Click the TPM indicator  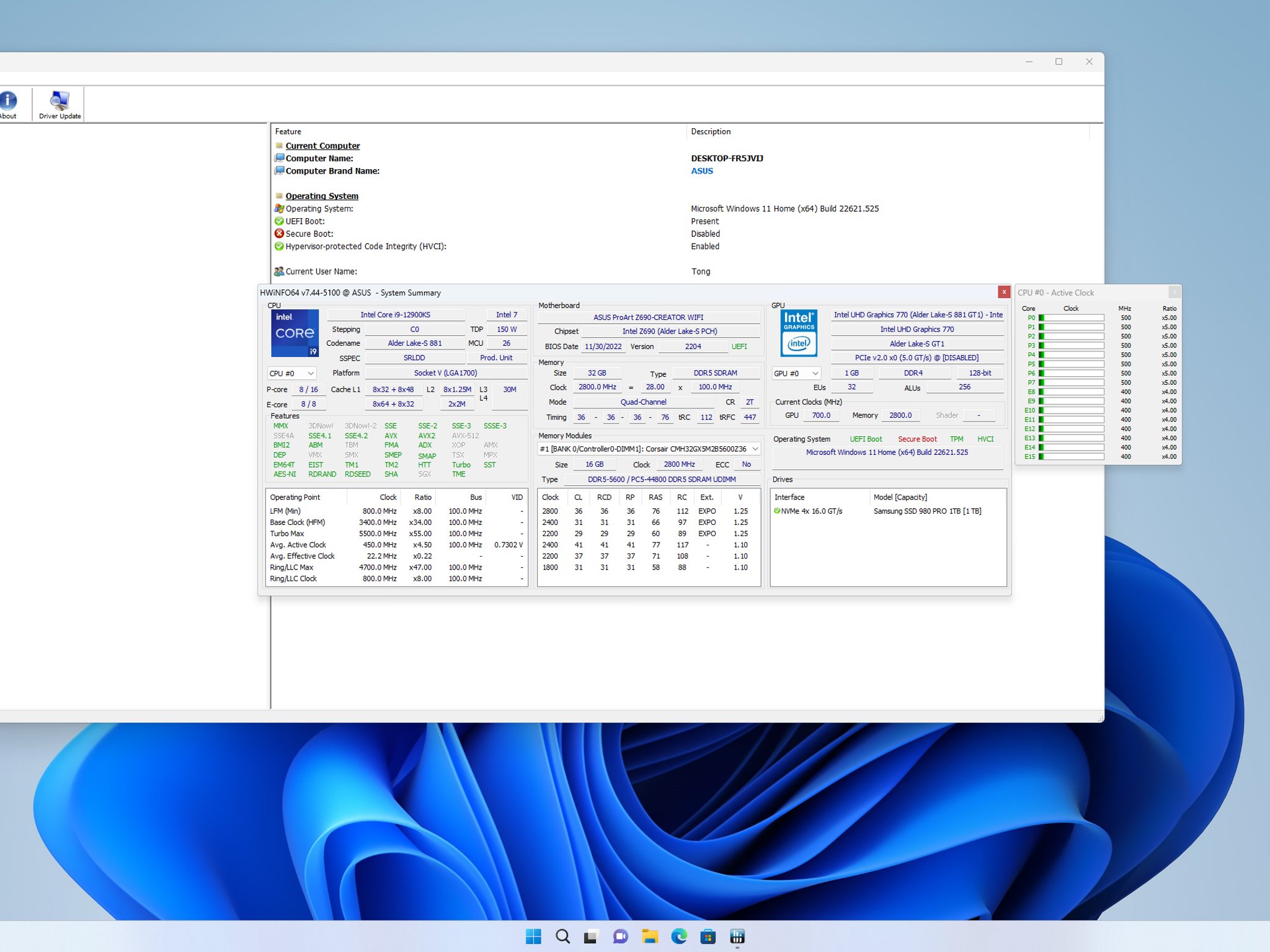point(957,439)
